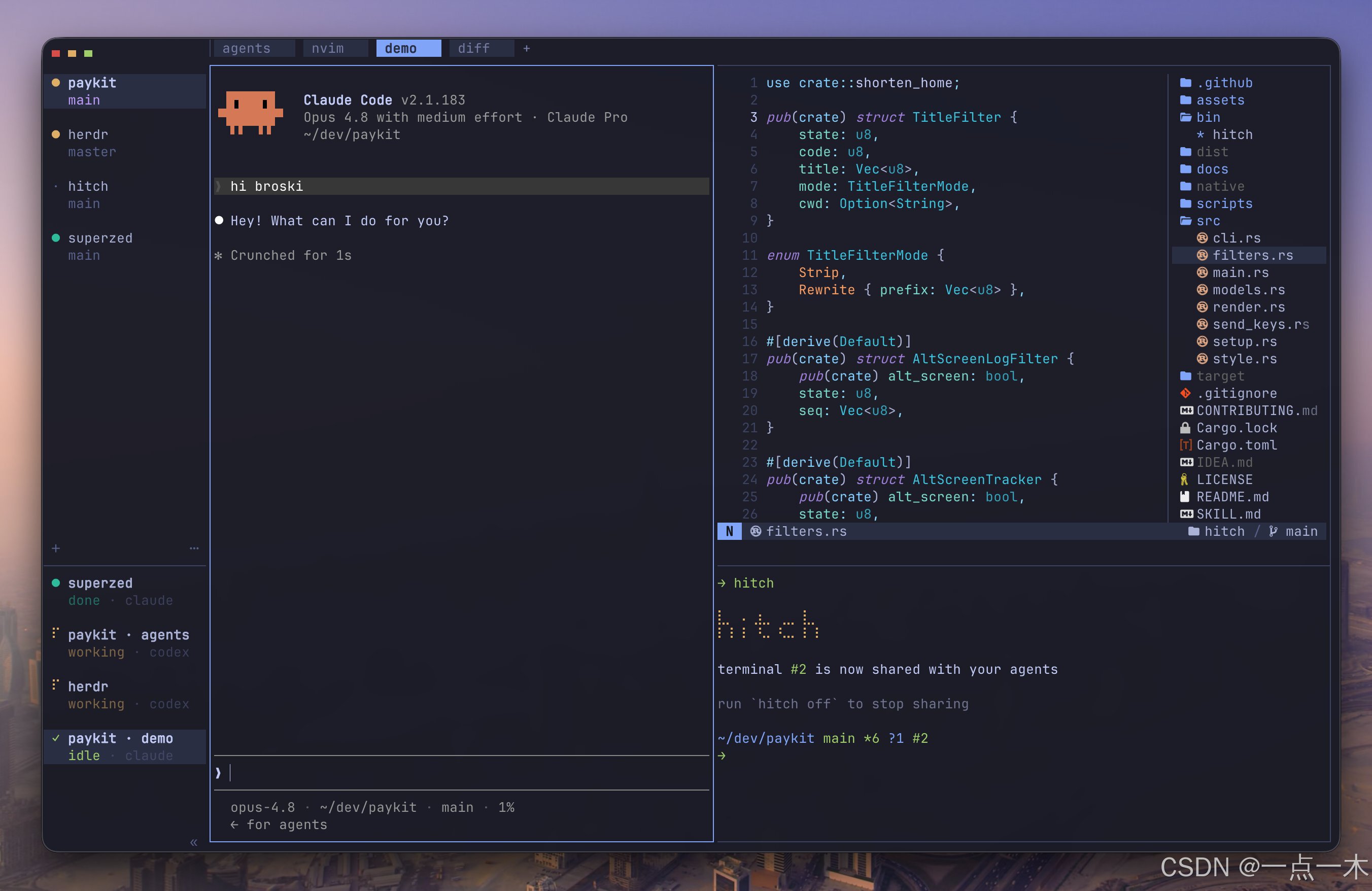1372x891 pixels.
Task: Add a new workspace with sidebar plus
Action: (56, 548)
